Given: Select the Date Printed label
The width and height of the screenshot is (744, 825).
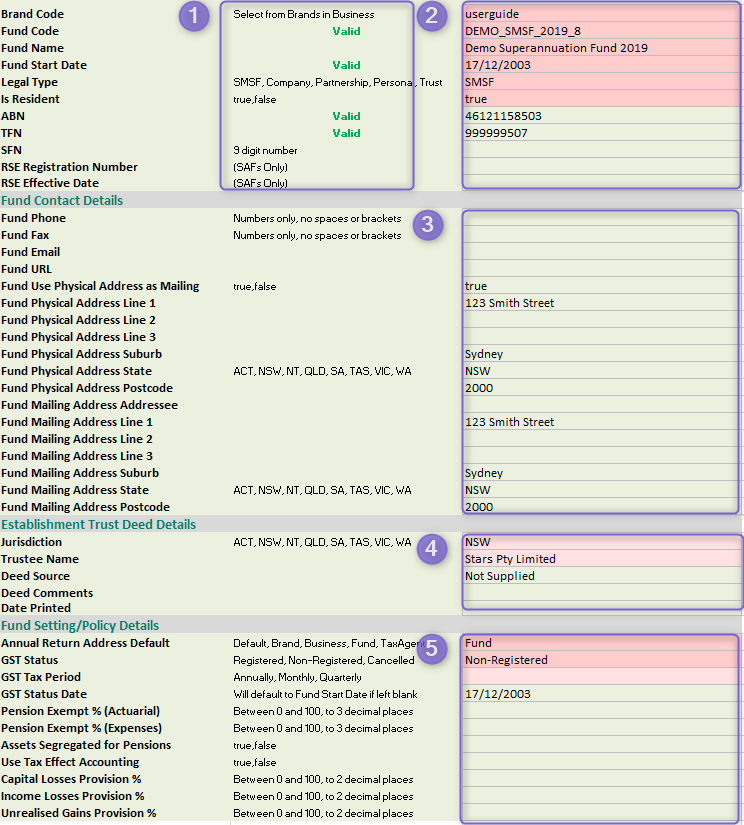Looking at the screenshot, I should pyautogui.click(x=36, y=608).
